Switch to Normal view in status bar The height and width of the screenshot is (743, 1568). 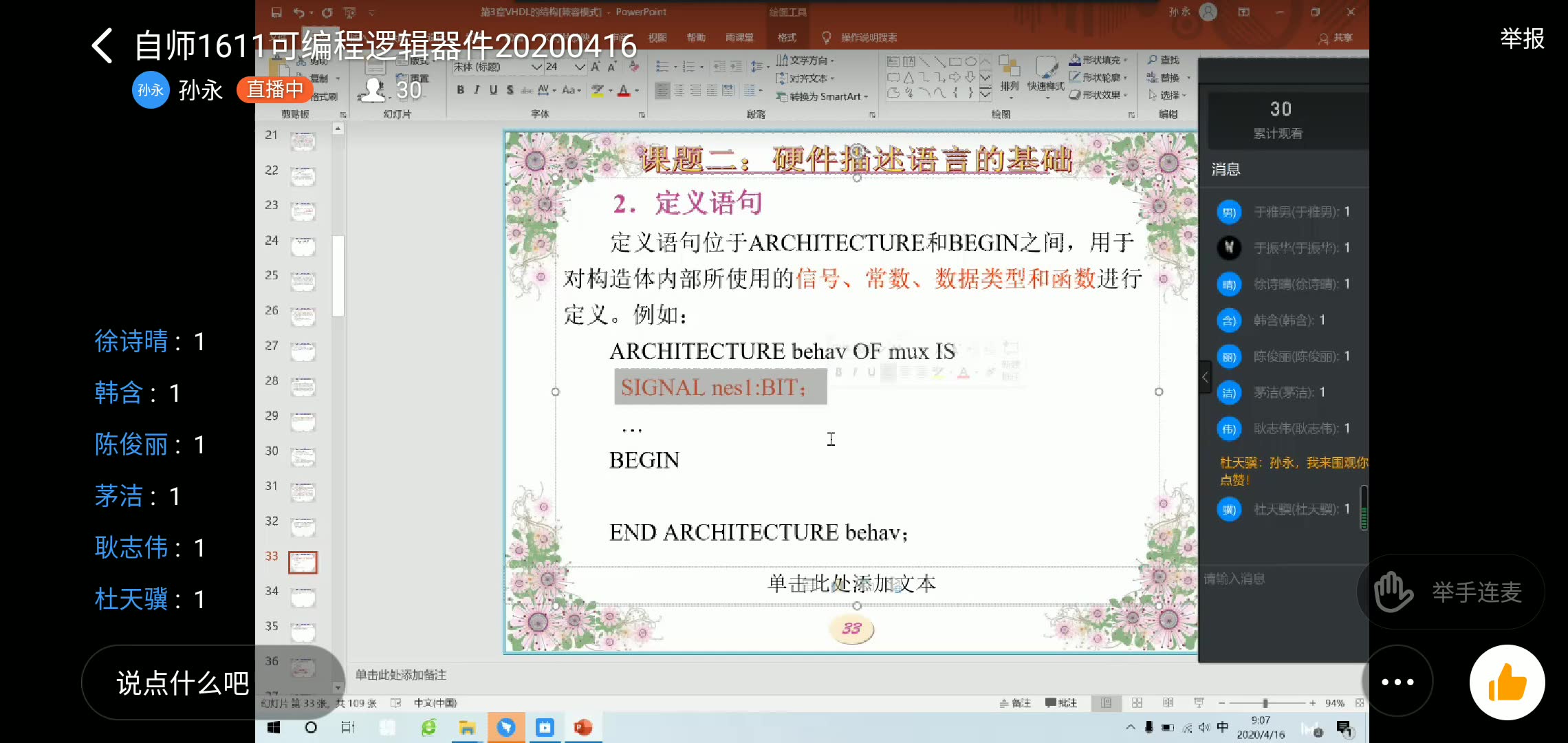coord(1106,703)
